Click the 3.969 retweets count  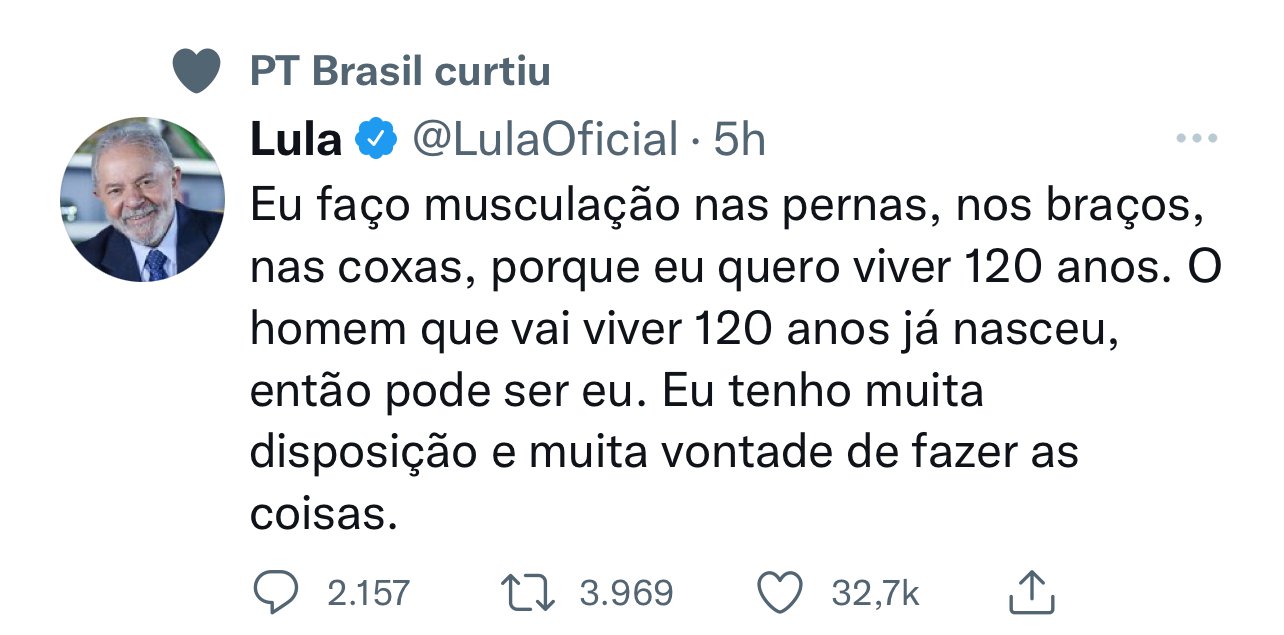(x=626, y=594)
